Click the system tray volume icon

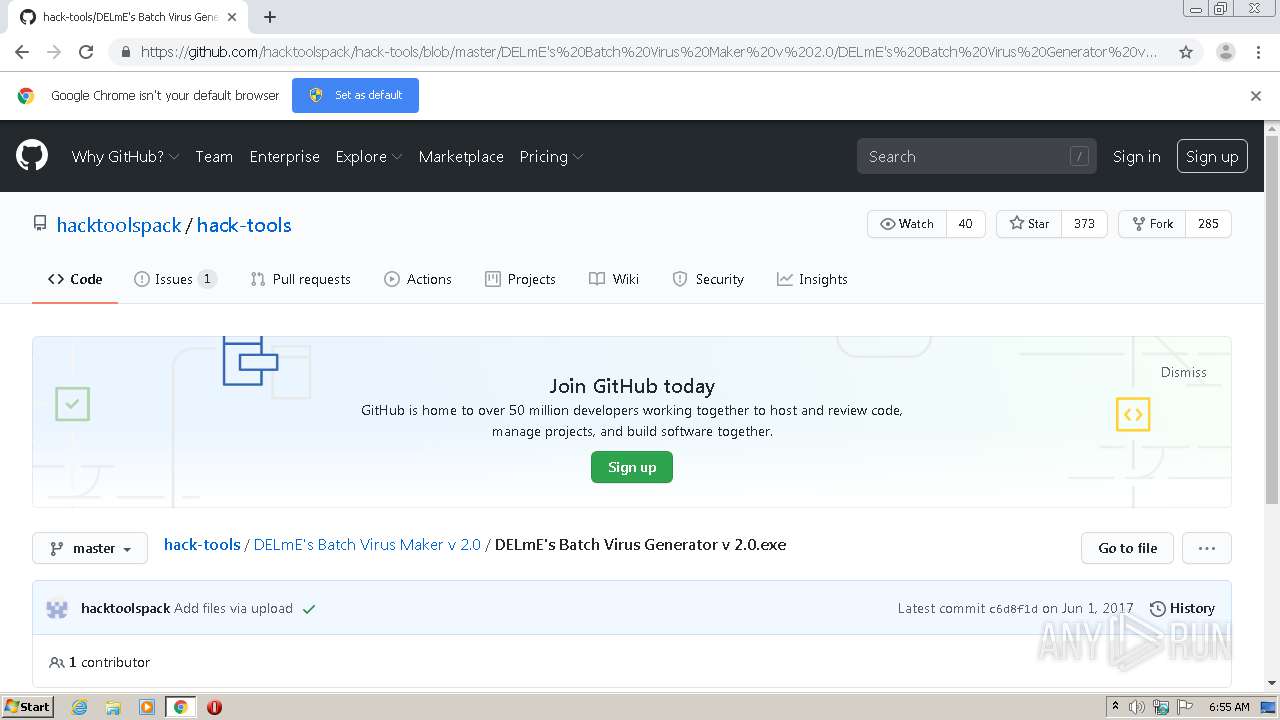[1137, 707]
